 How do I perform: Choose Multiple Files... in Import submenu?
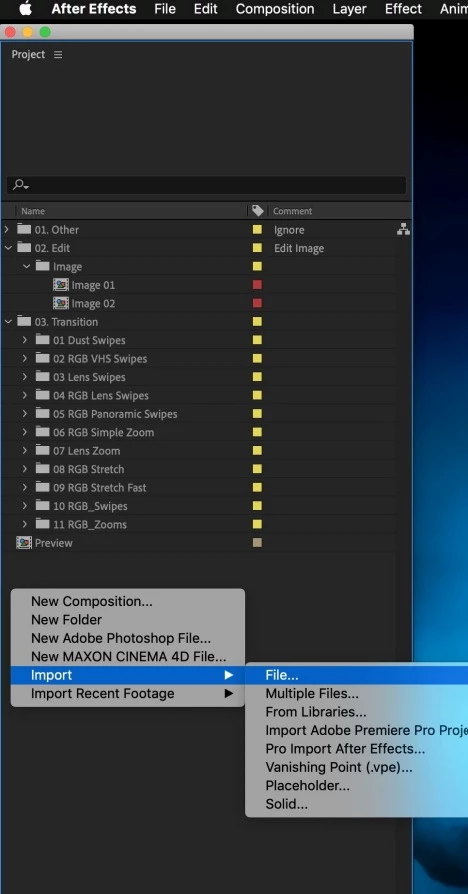357,694
